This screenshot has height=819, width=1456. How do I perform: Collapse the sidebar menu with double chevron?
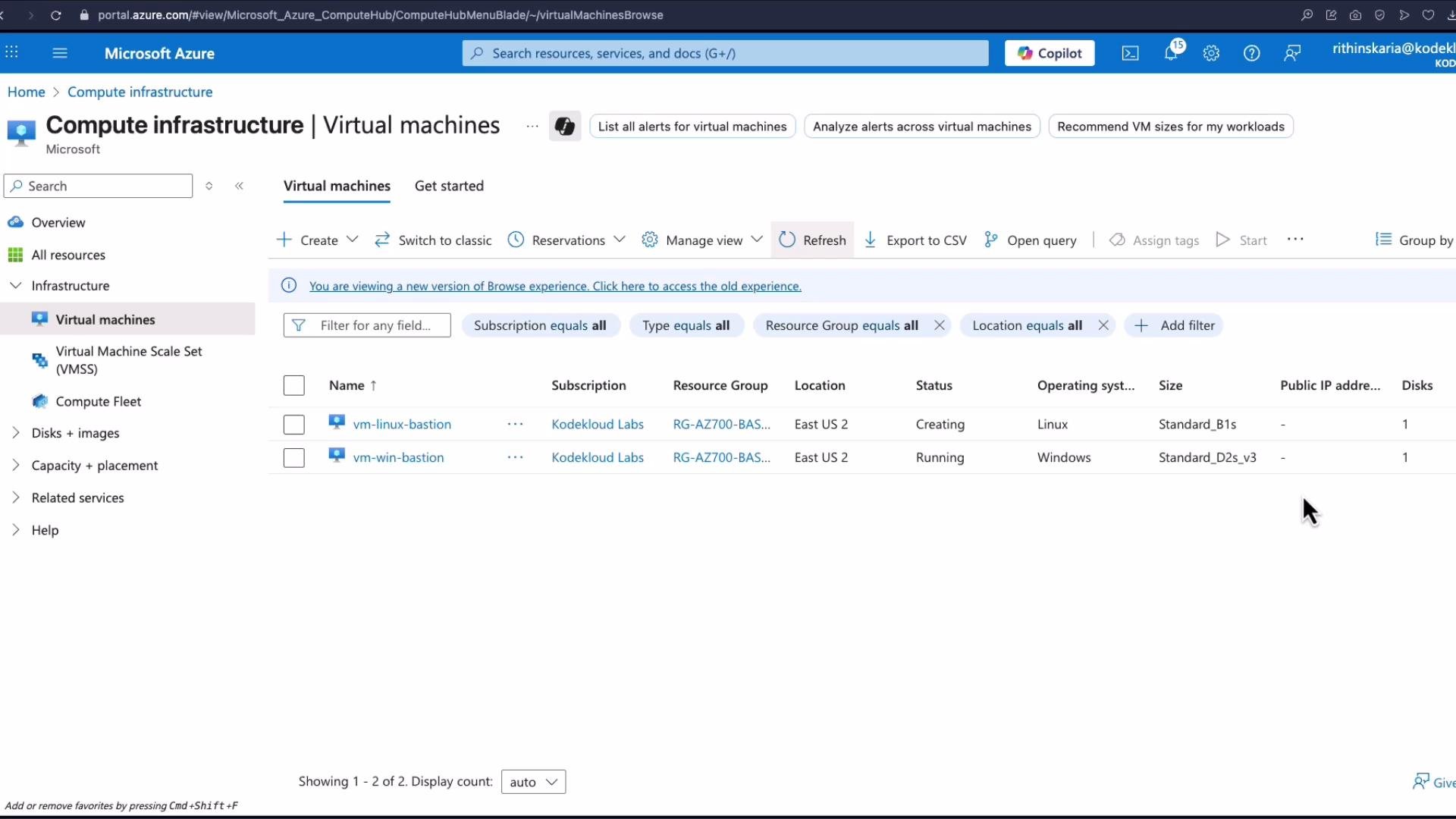[240, 186]
